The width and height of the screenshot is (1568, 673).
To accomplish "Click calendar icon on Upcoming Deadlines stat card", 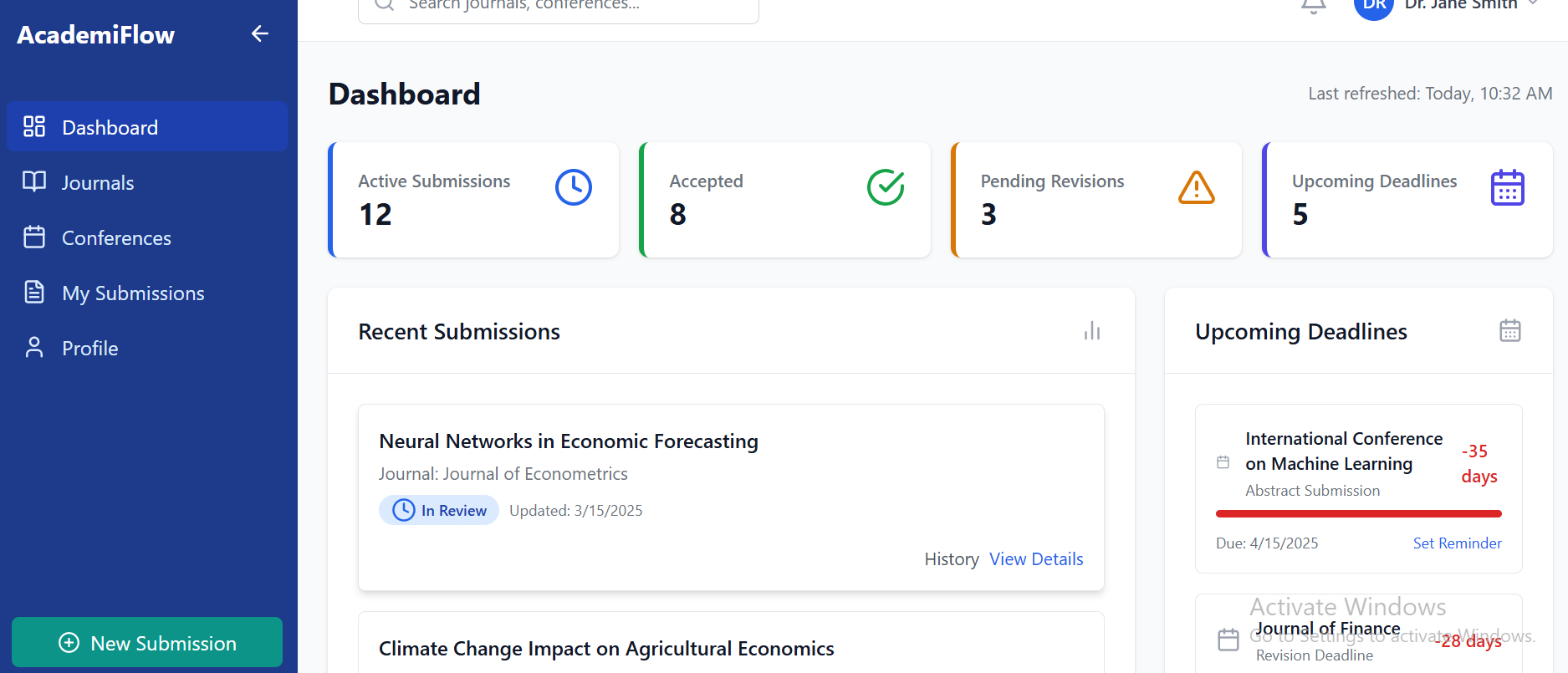I will coord(1508,187).
